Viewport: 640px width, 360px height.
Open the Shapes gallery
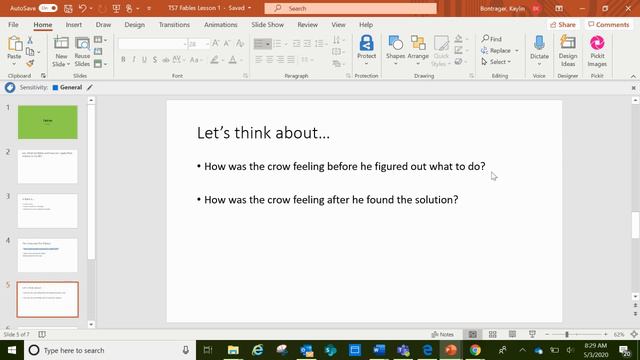396,51
